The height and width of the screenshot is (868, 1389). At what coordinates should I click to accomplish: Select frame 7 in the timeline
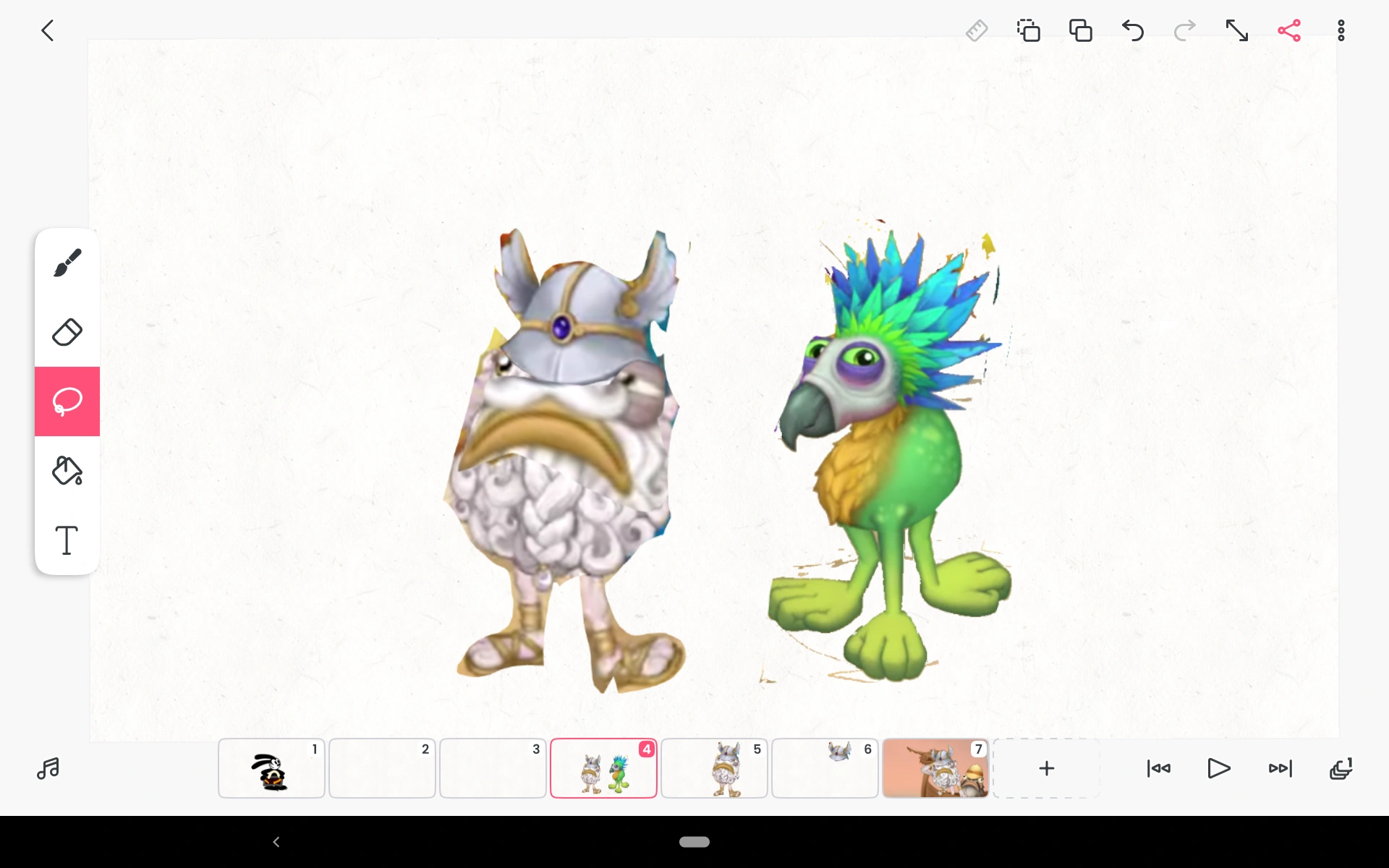[935, 768]
